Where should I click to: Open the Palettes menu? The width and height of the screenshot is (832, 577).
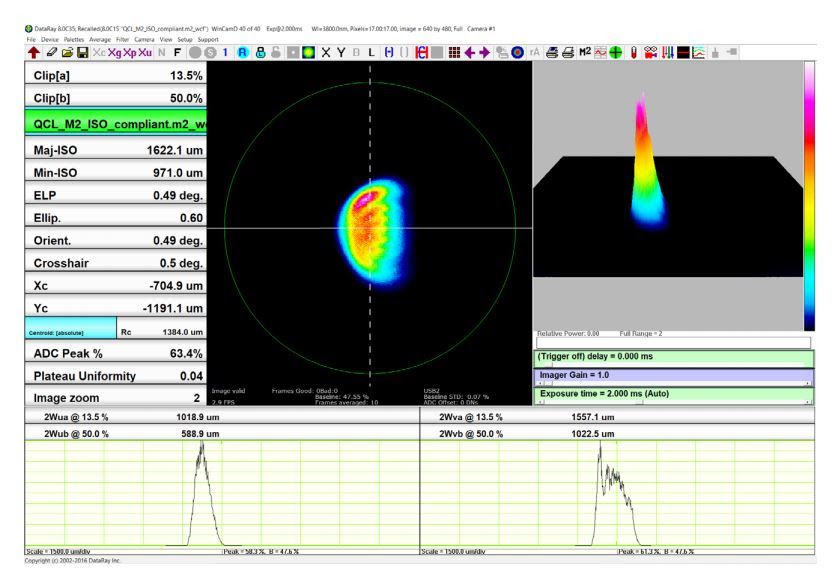click(x=74, y=39)
